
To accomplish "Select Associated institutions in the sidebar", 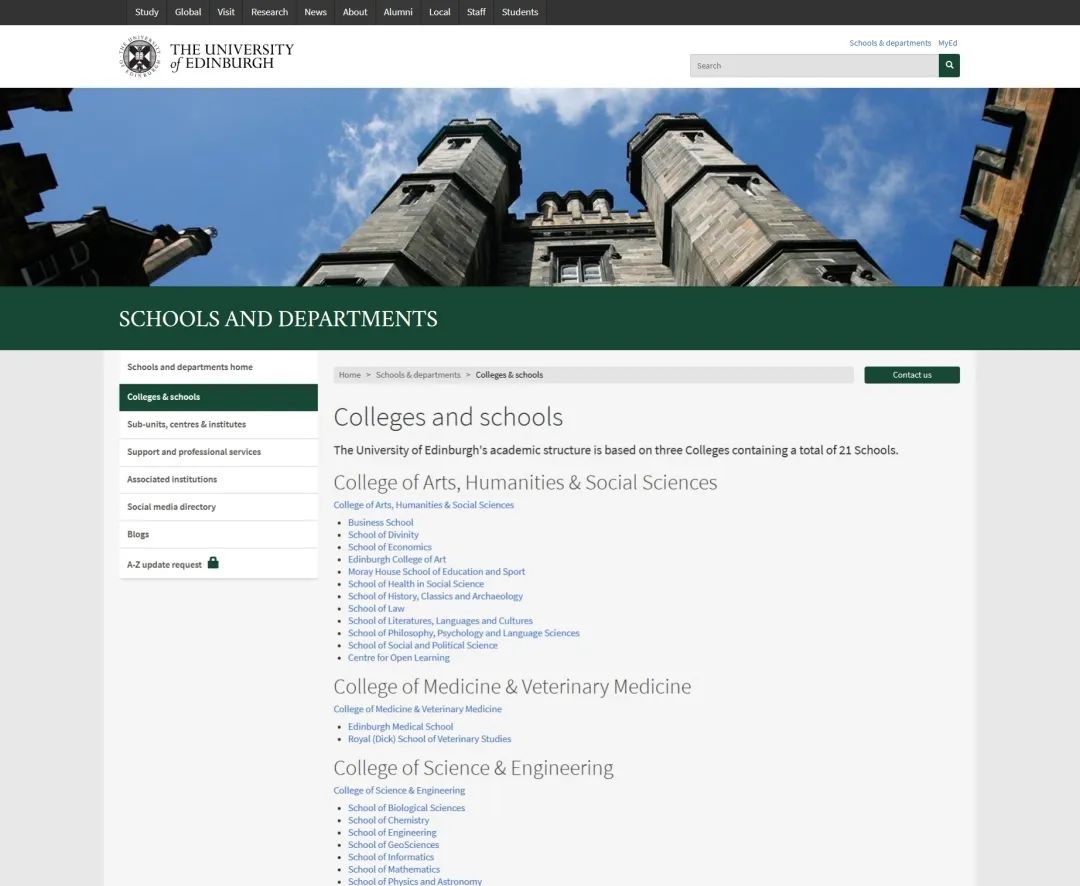I will point(218,480).
